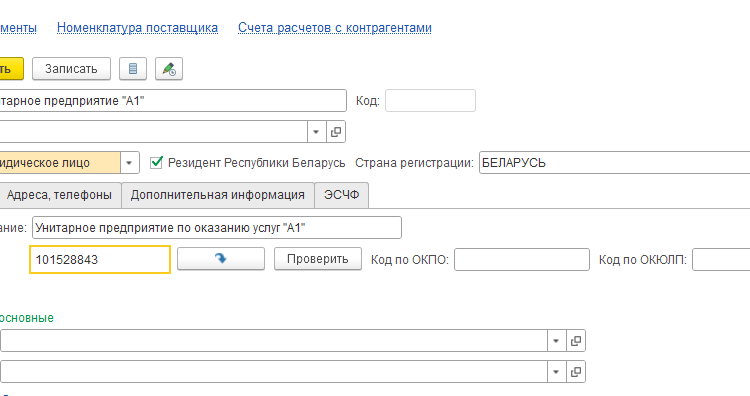Click the name field ending with предприятие "А1"
The image size is (750, 396).
173,100
